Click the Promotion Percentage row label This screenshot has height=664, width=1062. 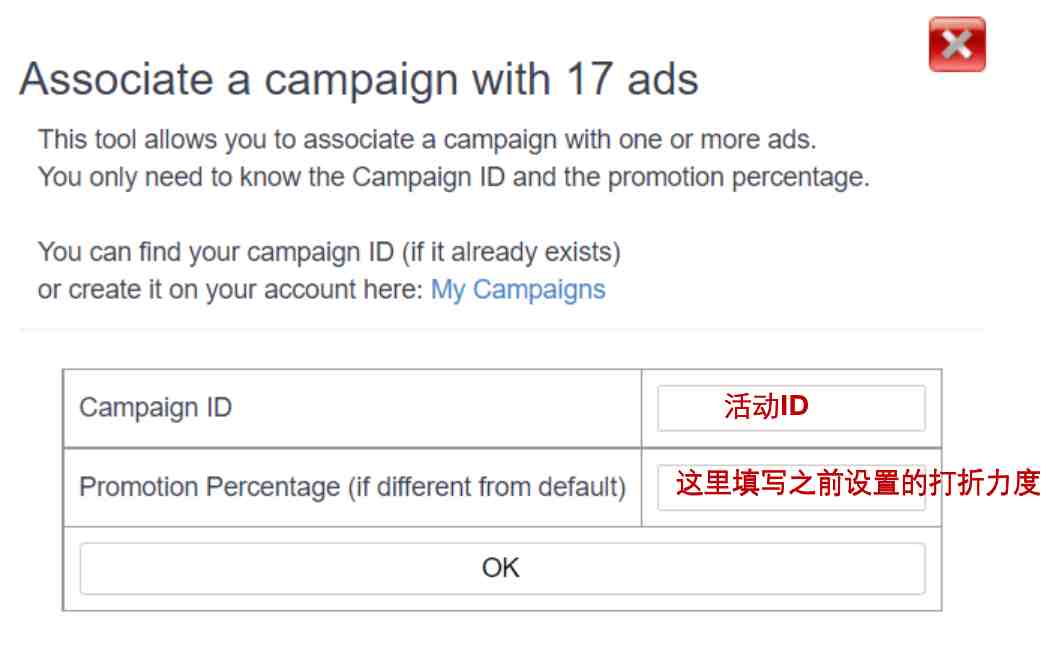click(x=352, y=487)
